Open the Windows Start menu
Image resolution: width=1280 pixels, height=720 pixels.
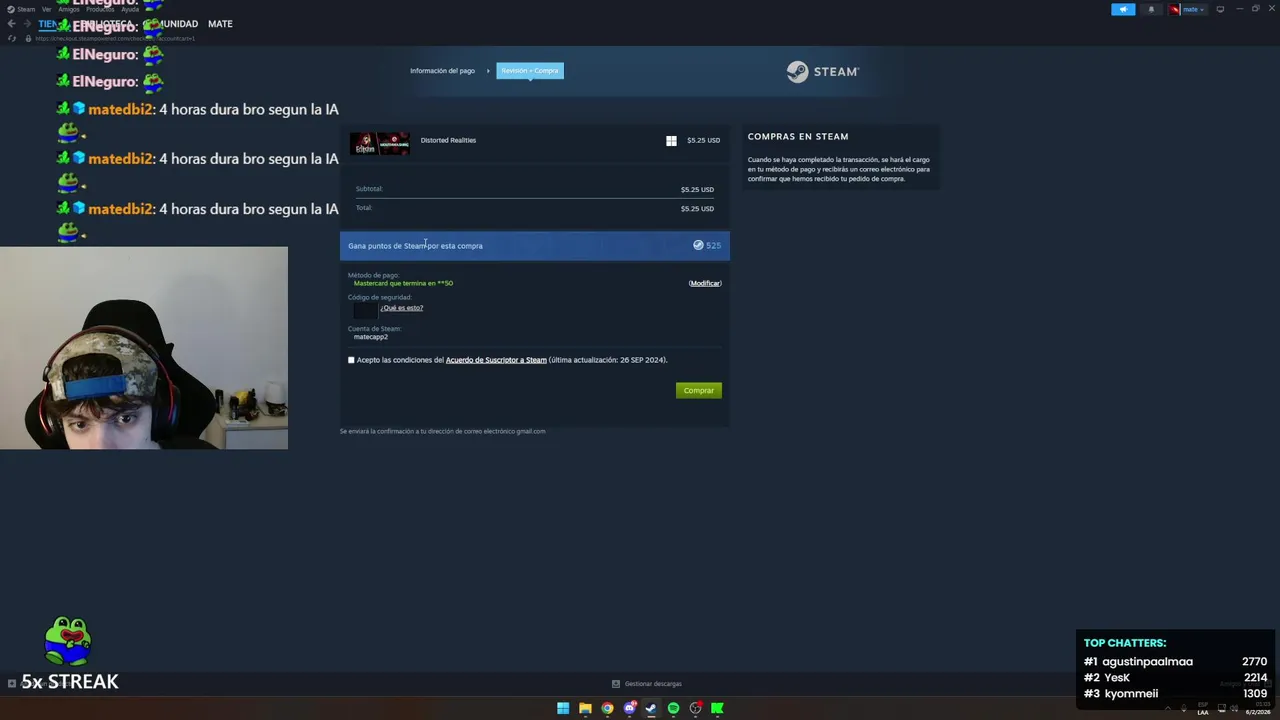click(563, 708)
